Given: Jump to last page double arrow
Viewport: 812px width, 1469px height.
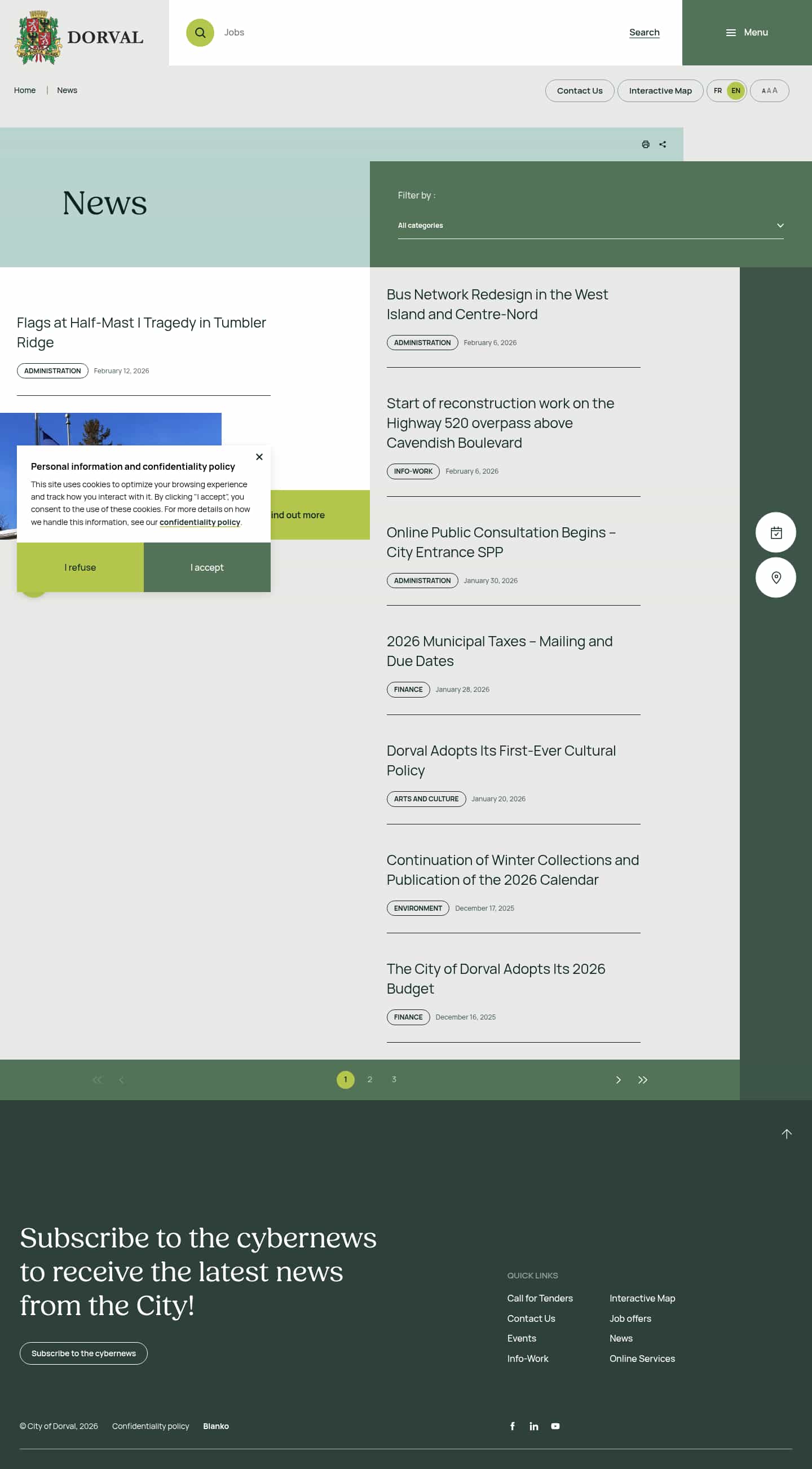Looking at the screenshot, I should pos(643,1079).
